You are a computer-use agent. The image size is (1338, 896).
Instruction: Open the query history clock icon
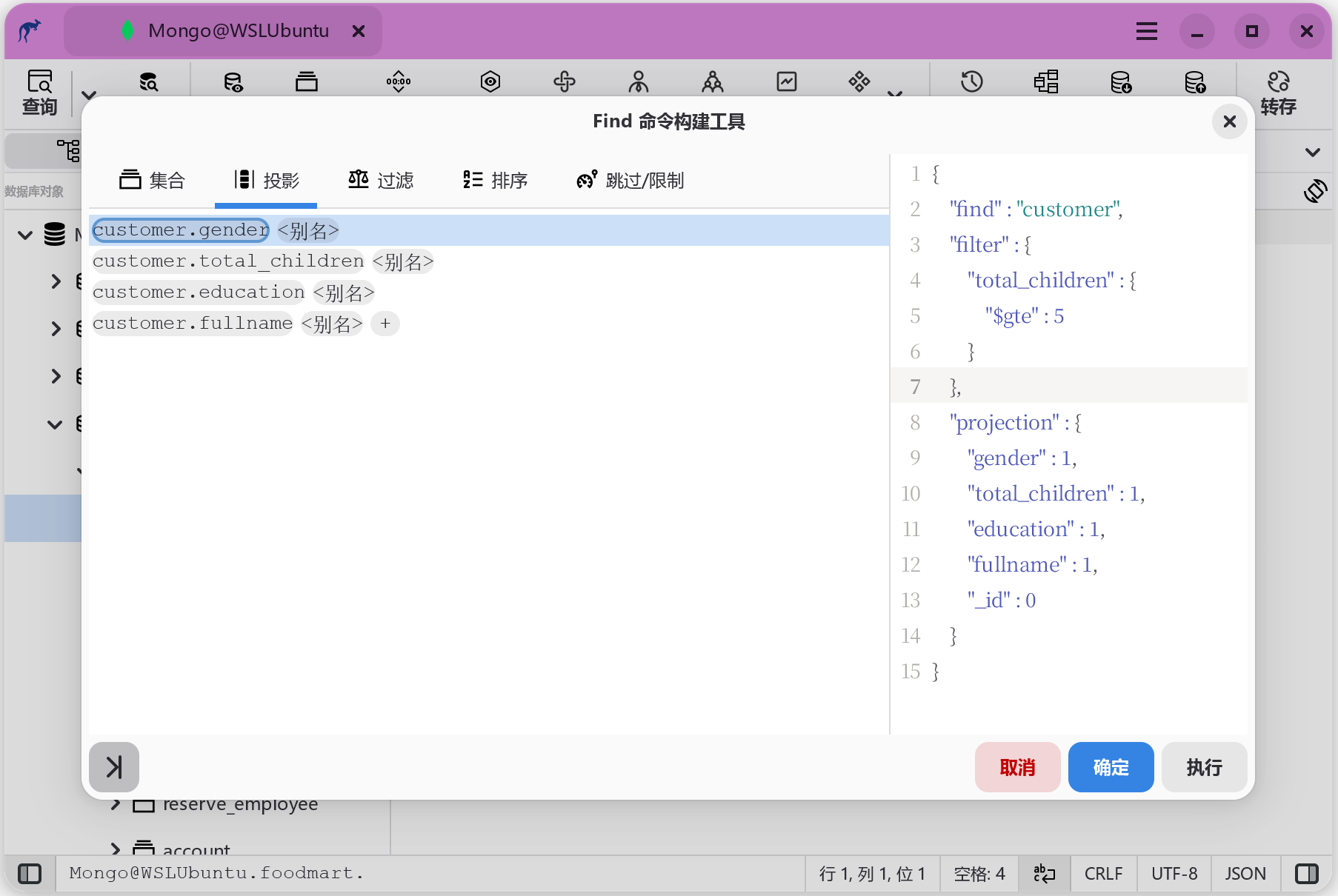click(x=971, y=81)
